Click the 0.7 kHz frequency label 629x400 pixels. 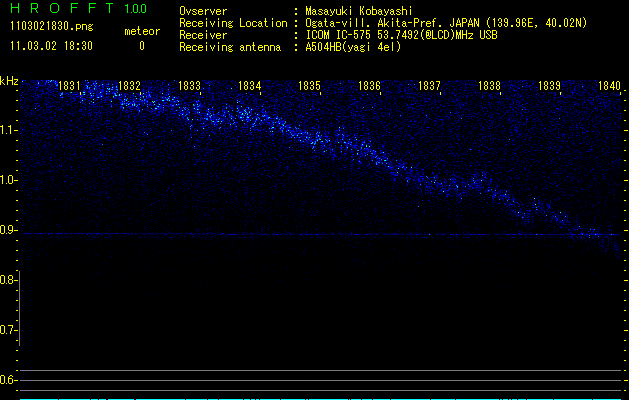coord(8,330)
